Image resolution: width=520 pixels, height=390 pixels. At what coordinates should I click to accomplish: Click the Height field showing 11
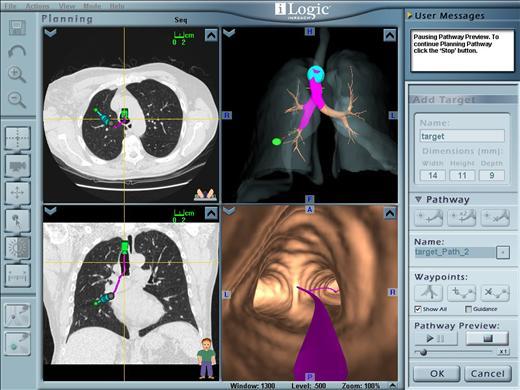[x=462, y=175]
